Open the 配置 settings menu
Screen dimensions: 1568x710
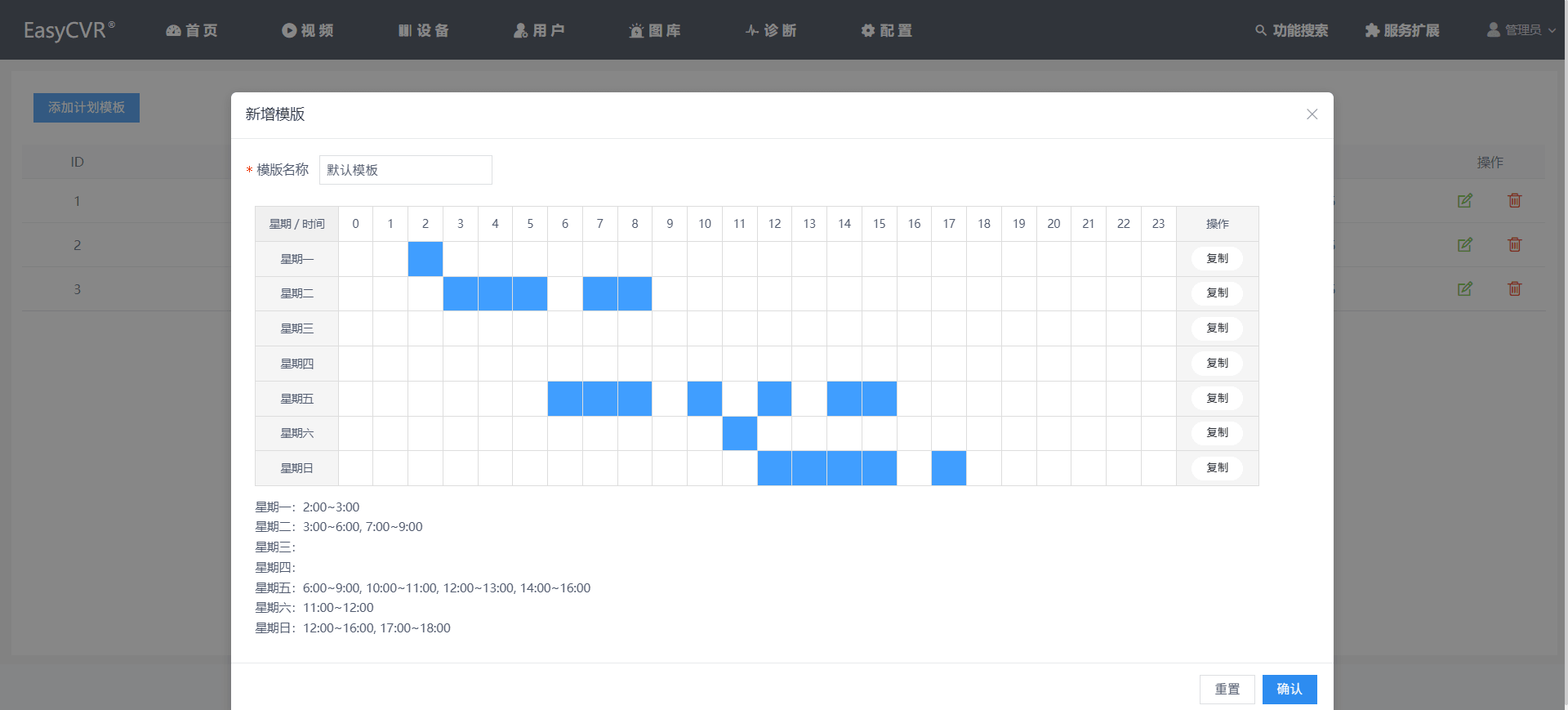coord(886,30)
